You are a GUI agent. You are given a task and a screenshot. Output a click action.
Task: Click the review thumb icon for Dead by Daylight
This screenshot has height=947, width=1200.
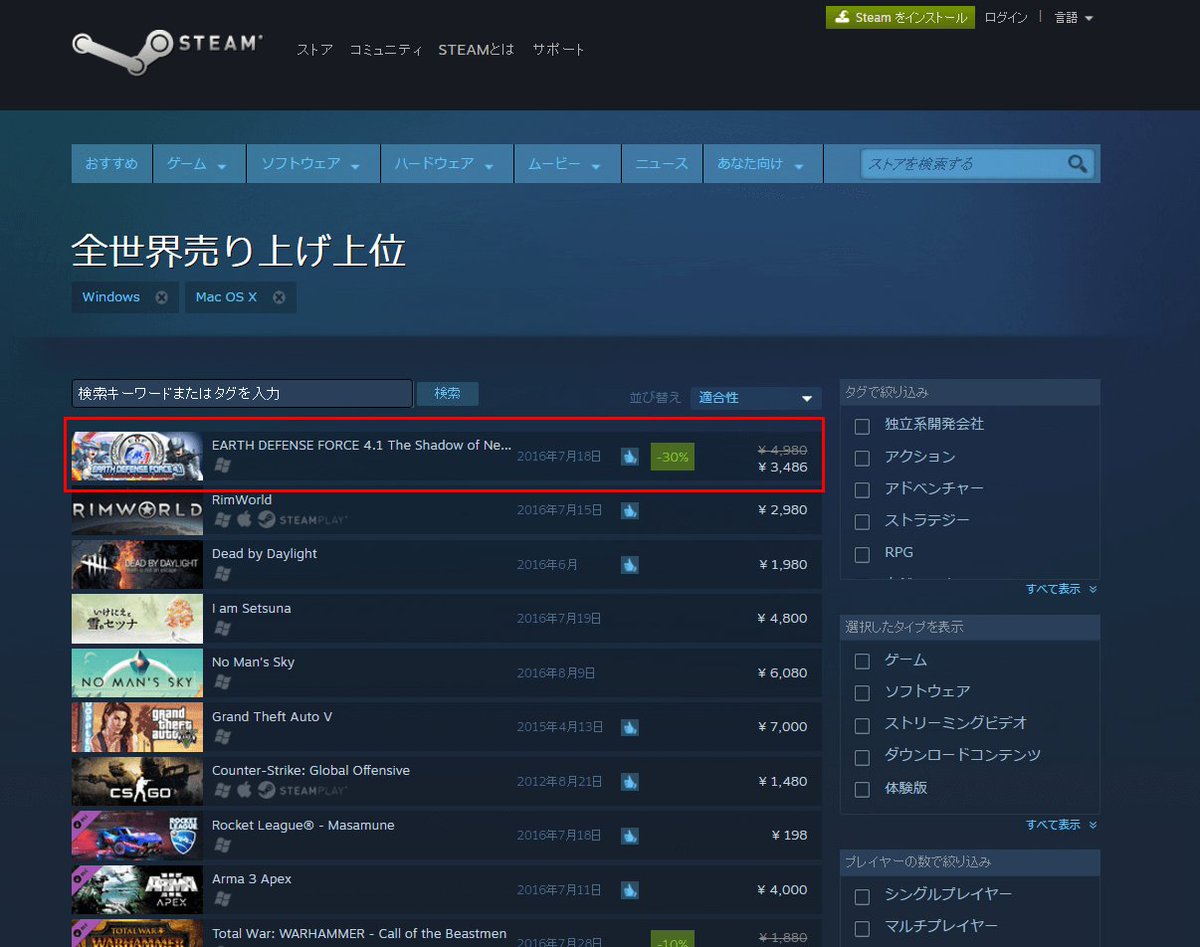coord(629,564)
